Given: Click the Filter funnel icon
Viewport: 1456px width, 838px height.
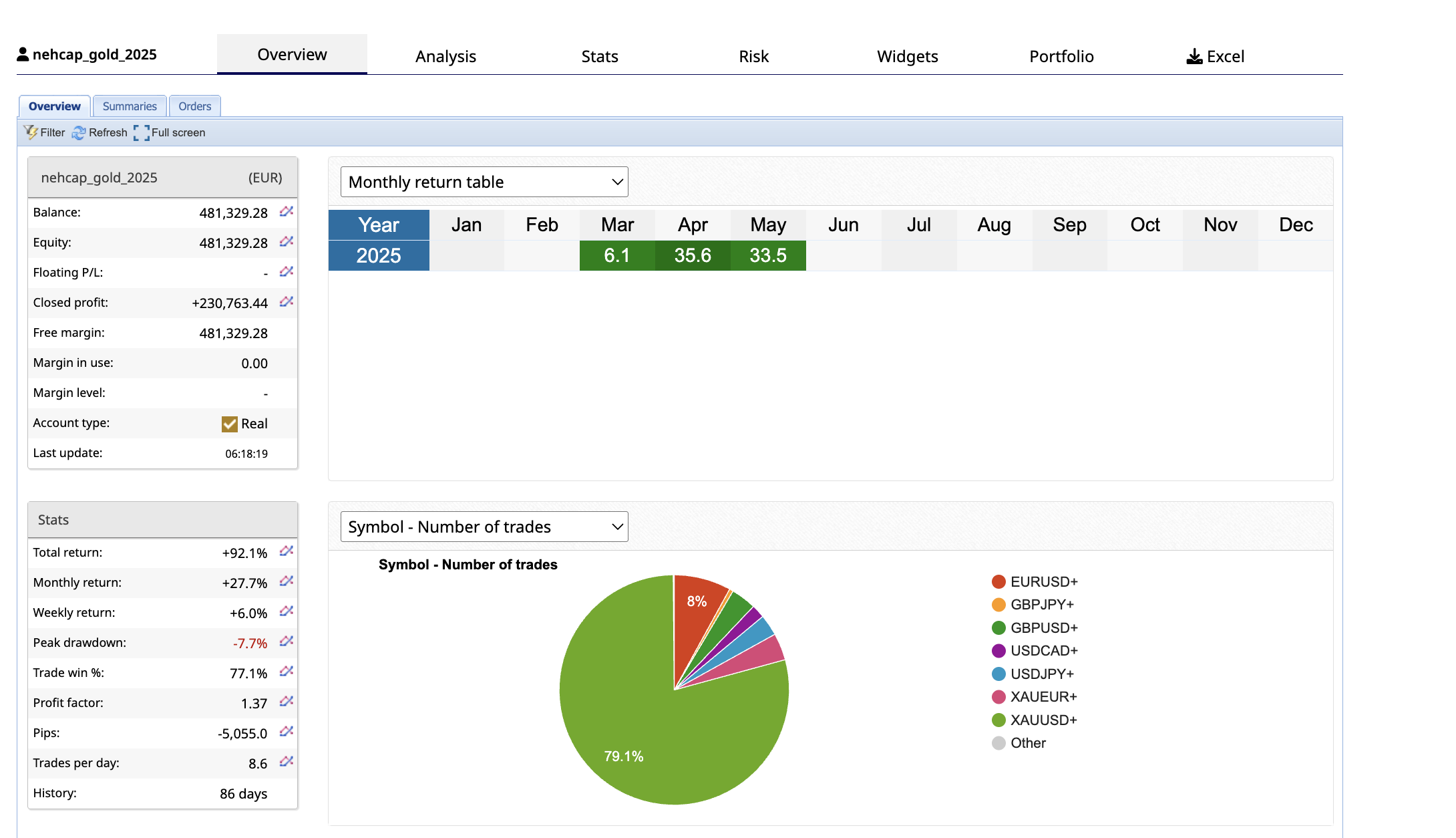Looking at the screenshot, I should (31, 132).
